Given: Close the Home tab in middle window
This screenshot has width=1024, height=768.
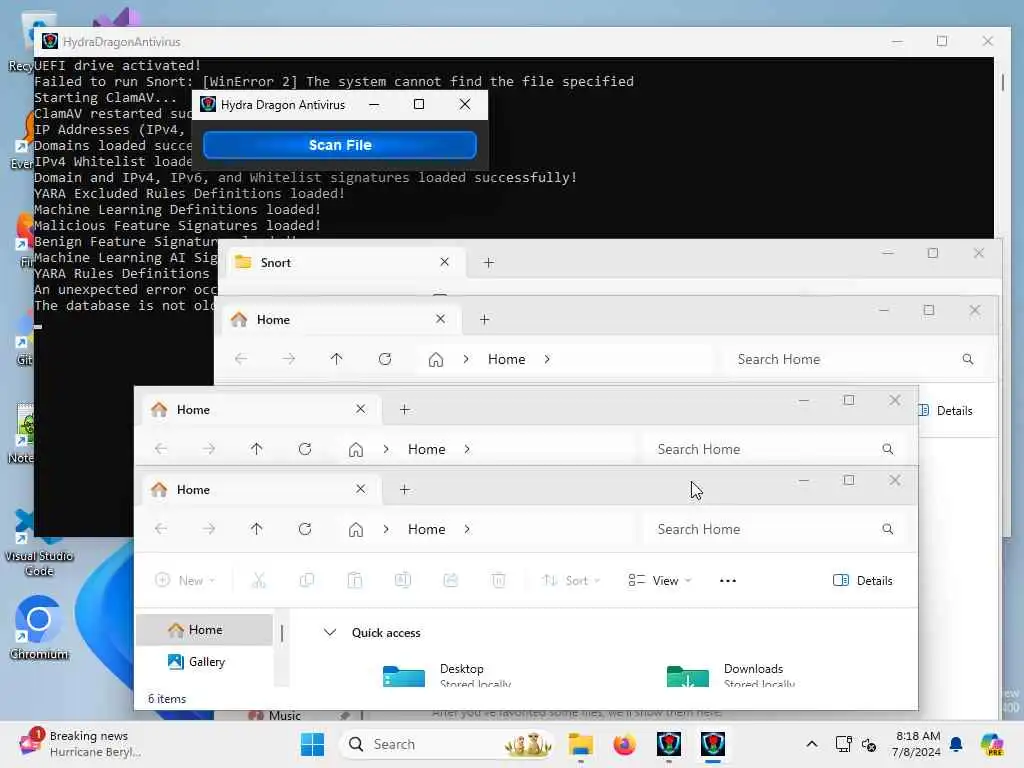Looking at the screenshot, I should (360, 409).
